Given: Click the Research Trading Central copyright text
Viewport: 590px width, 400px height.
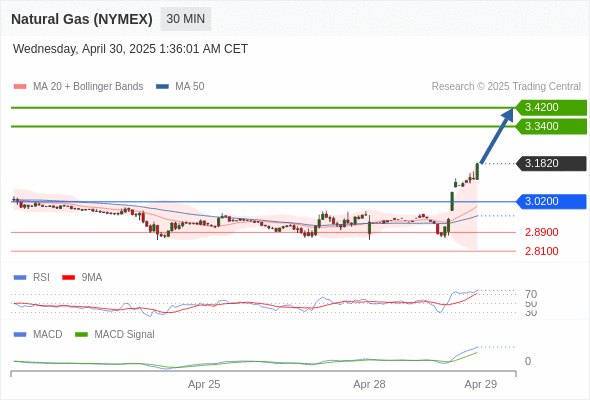Looking at the screenshot, I should (506, 87).
